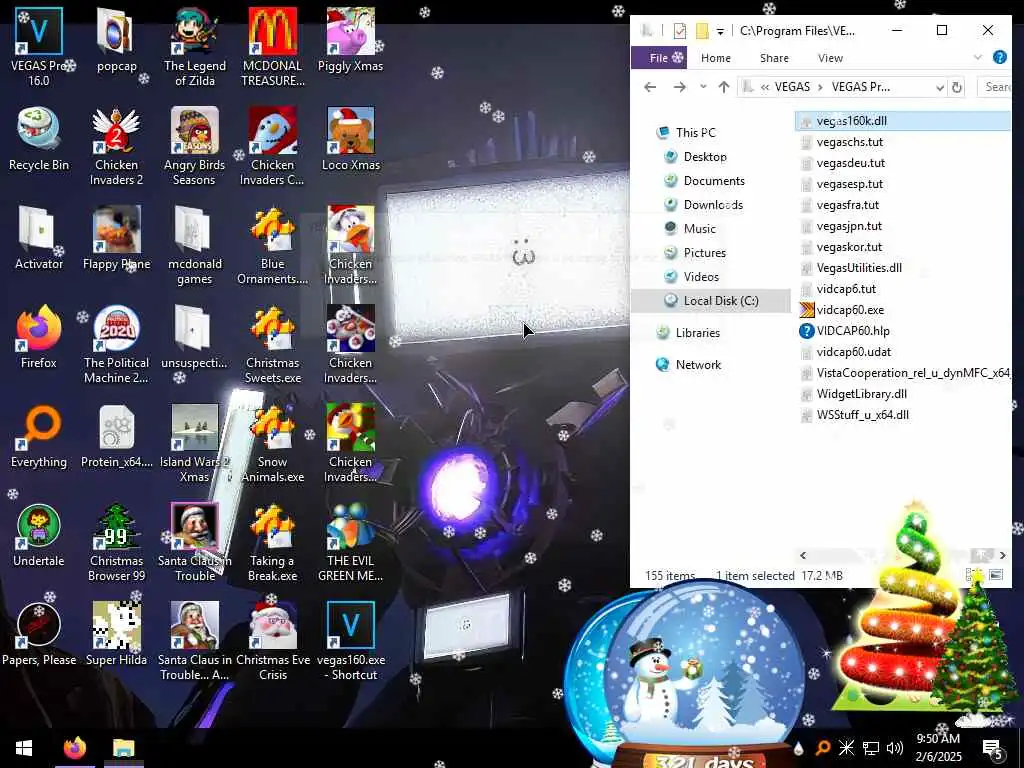Select the Chicken Invaders 2 icon
The height and width of the screenshot is (768, 1024).
pos(116,146)
